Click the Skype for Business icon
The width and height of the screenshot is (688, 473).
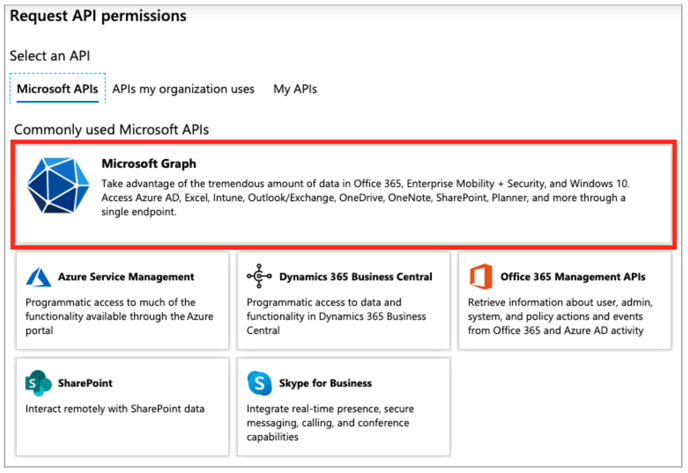260,383
